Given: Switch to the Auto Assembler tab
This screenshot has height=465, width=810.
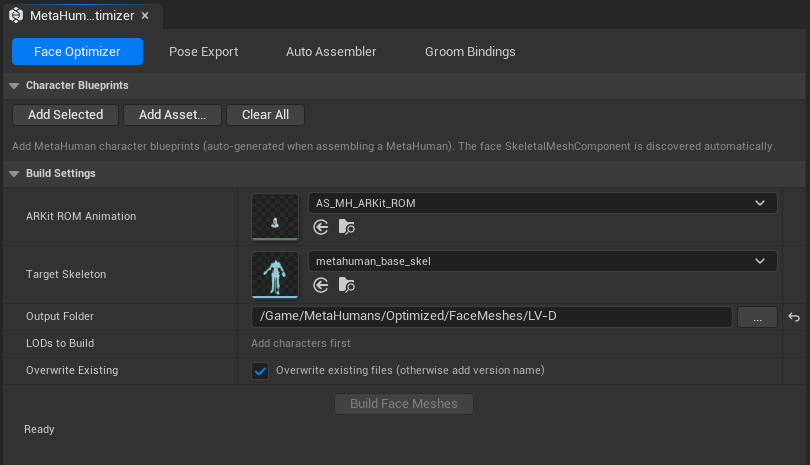Looking at the screenshot, I should (331, 52).
